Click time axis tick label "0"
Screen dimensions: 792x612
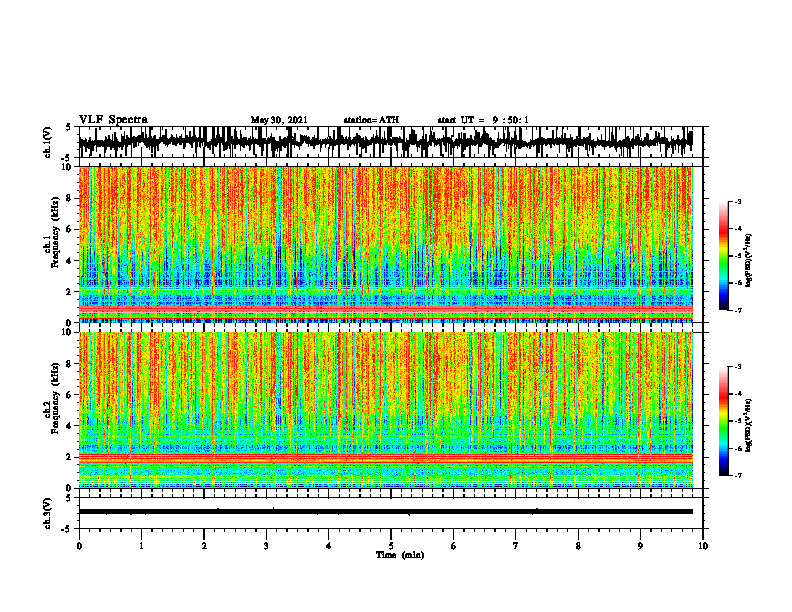79,546
